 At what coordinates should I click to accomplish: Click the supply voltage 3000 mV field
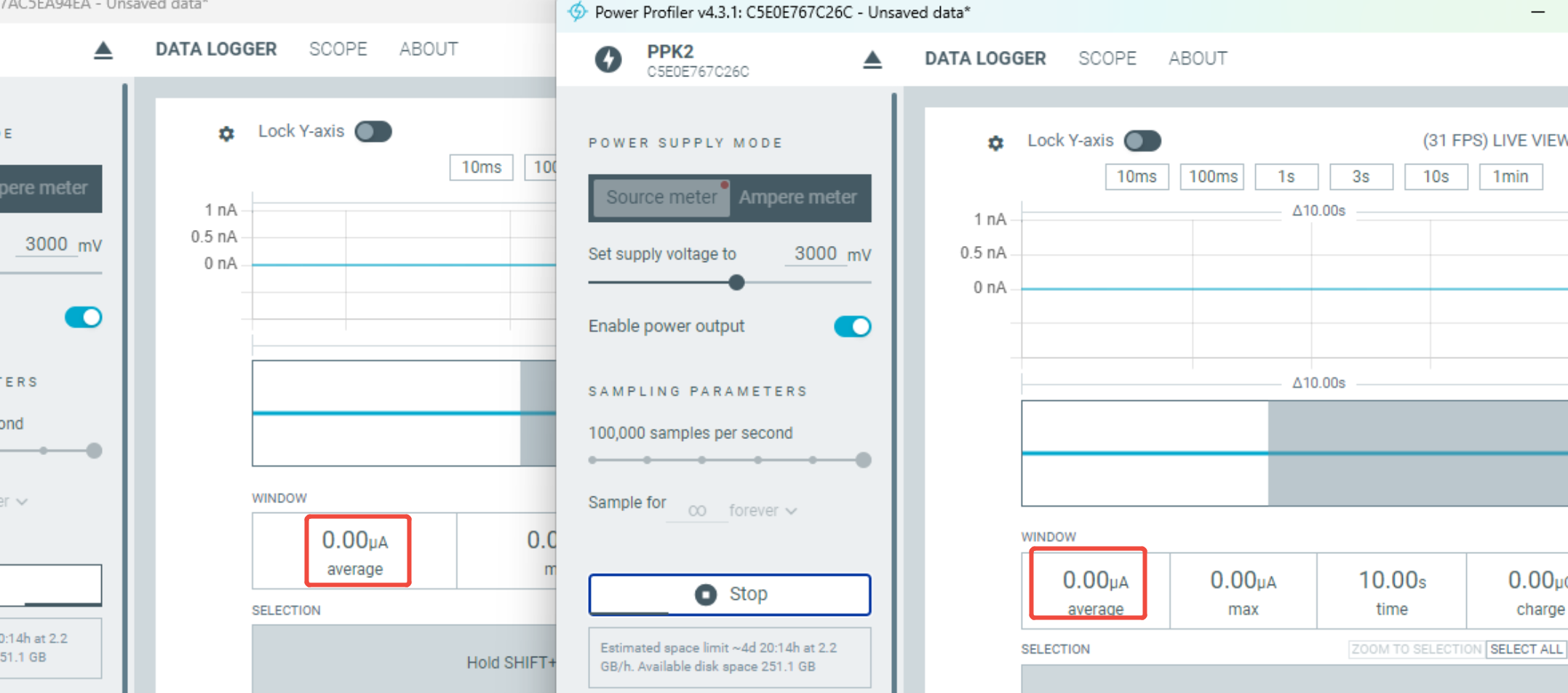[816, 254]
